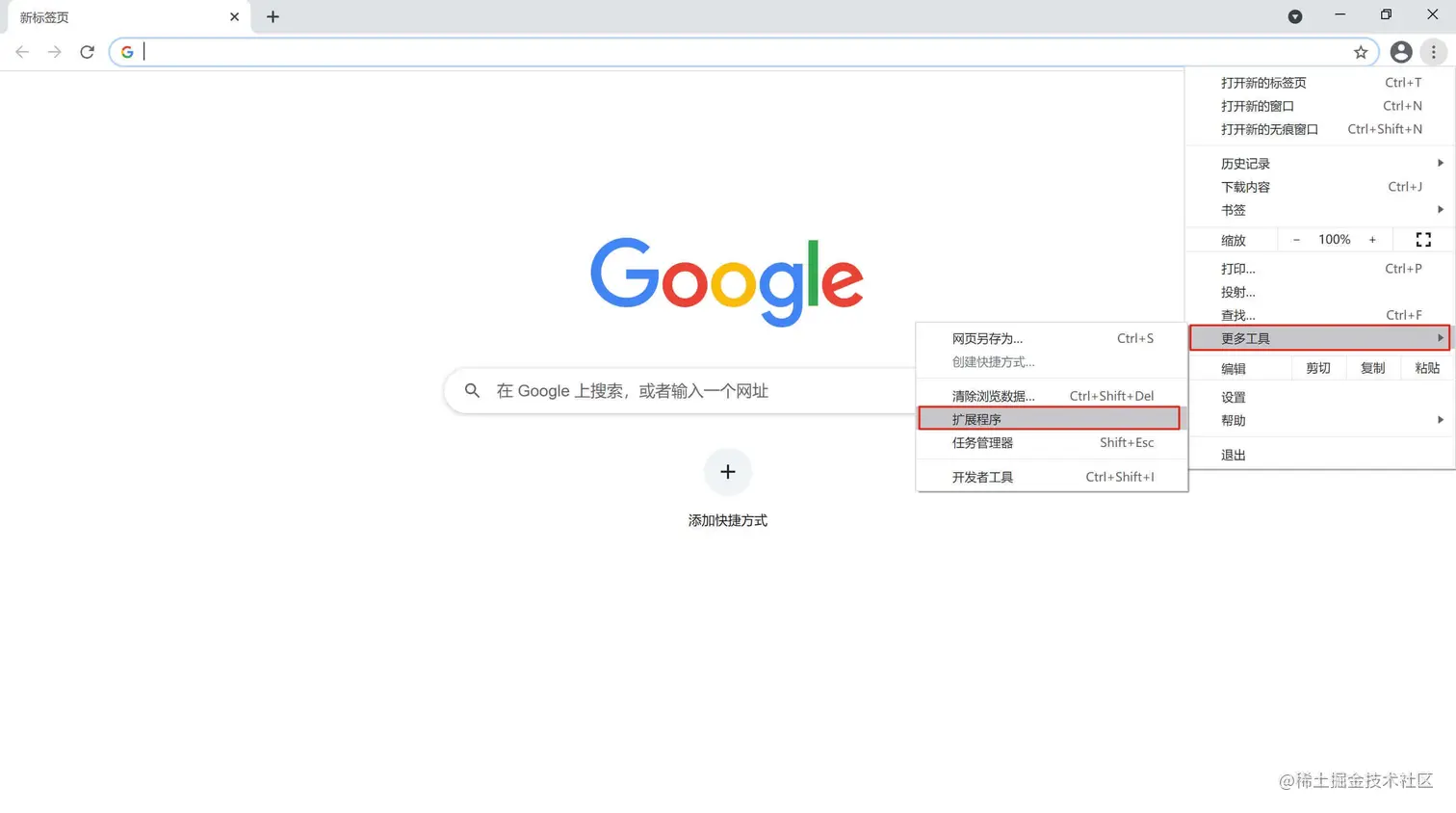
Task: Select 清除浏览数据... in submenu
Action: click(1052, 396)
